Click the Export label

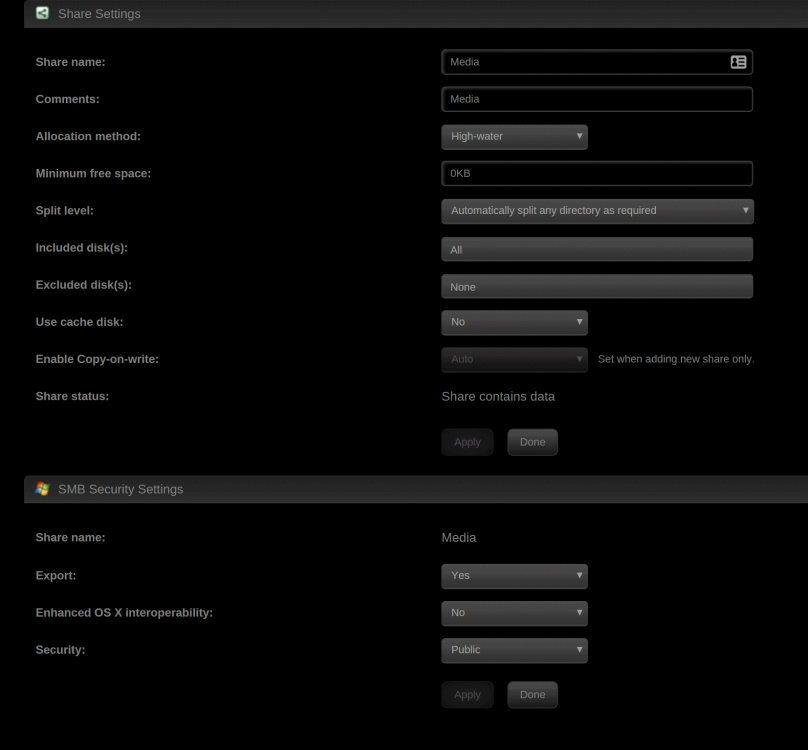[x=56, y=576]
